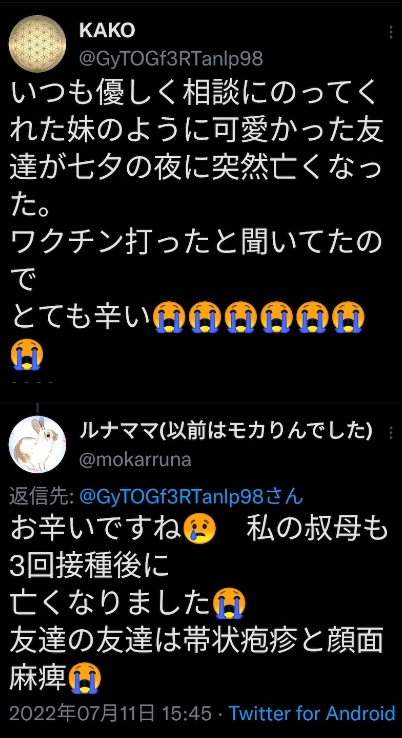Click the 2022年07月11日 15:45 timestamp

111,713
